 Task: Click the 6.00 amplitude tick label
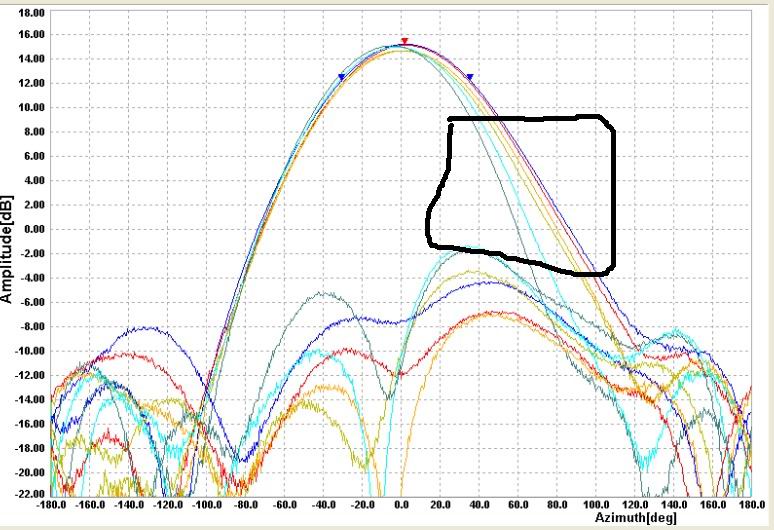point(34,156)
